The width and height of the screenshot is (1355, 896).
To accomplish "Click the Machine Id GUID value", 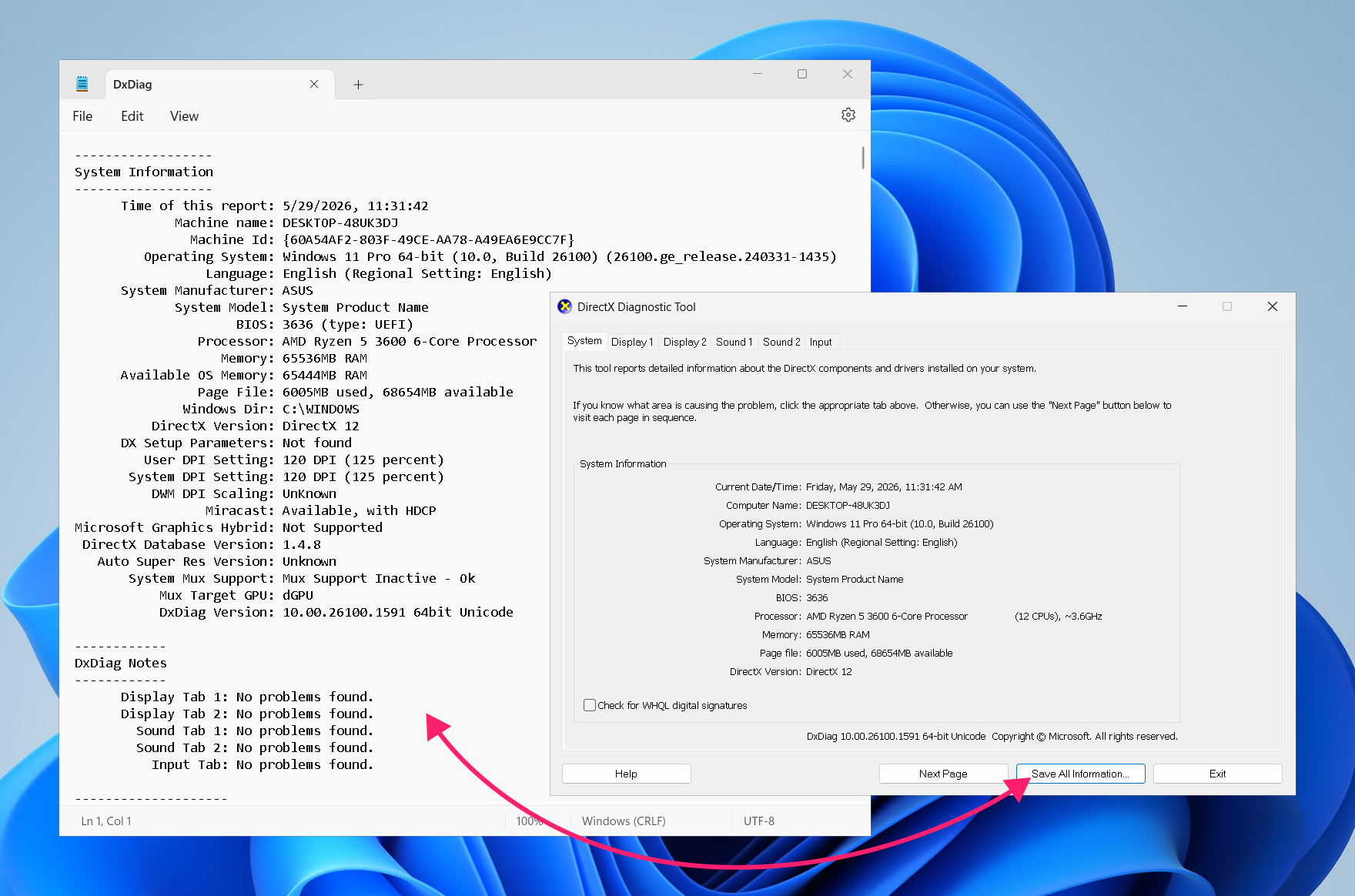I will pos(429,239).
